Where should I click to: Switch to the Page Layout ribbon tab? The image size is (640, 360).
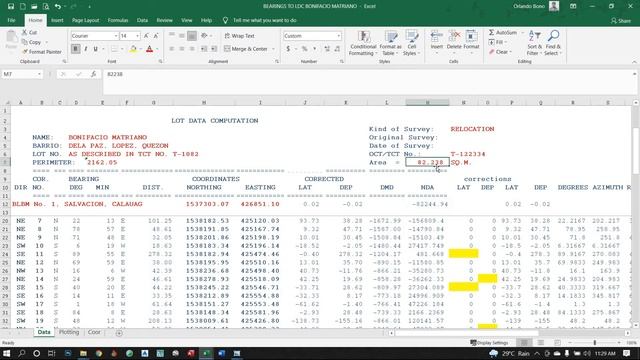pyautogui.click(x=85, y=20)
